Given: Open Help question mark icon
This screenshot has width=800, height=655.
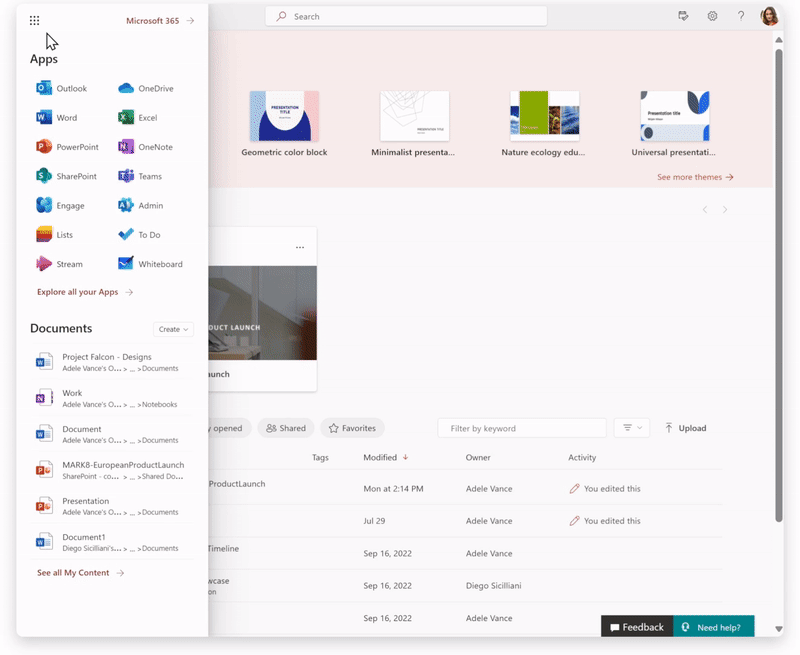Looking at the screenshot, I should [741, 16].
